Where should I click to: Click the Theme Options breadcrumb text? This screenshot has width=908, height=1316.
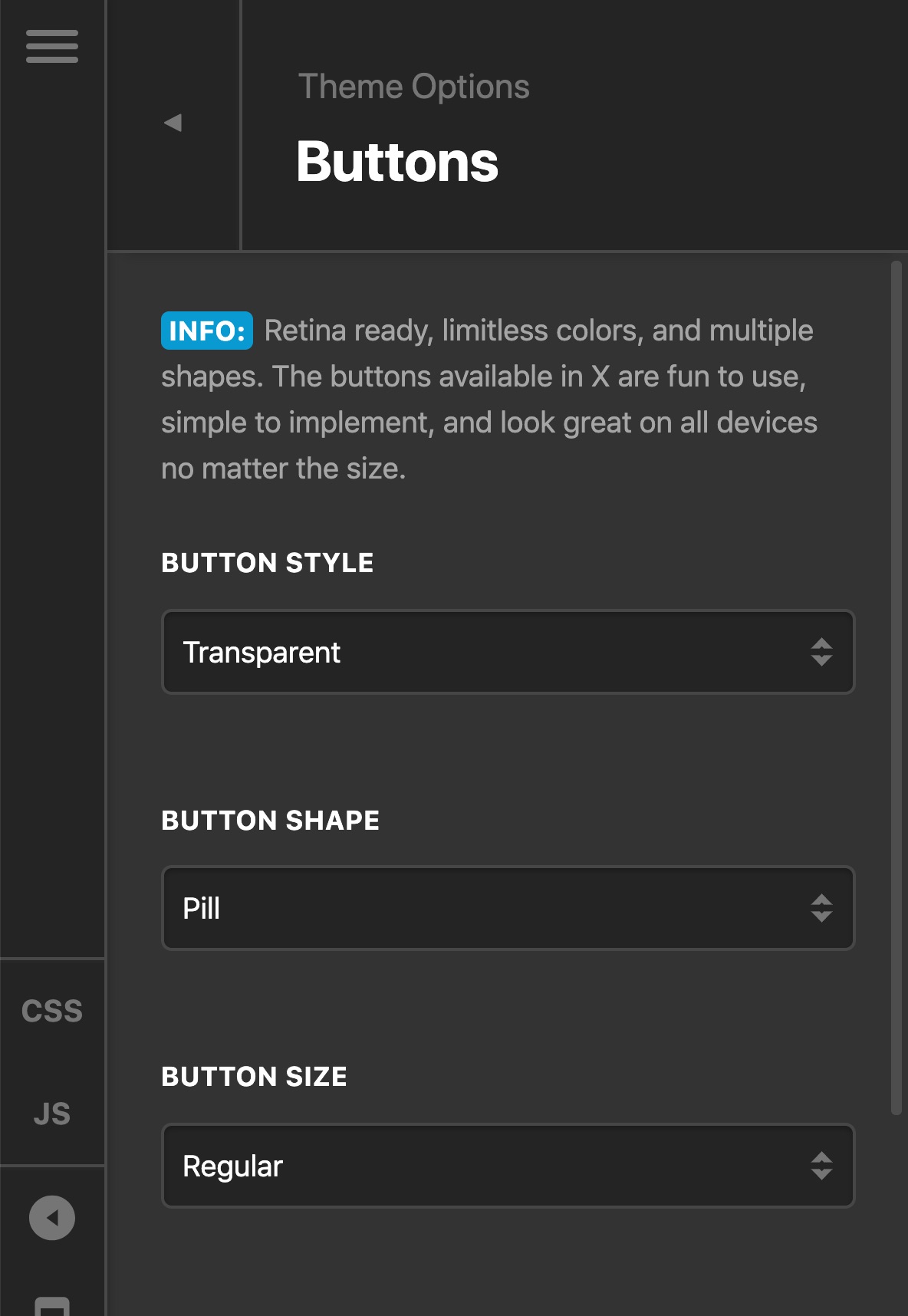414,87
